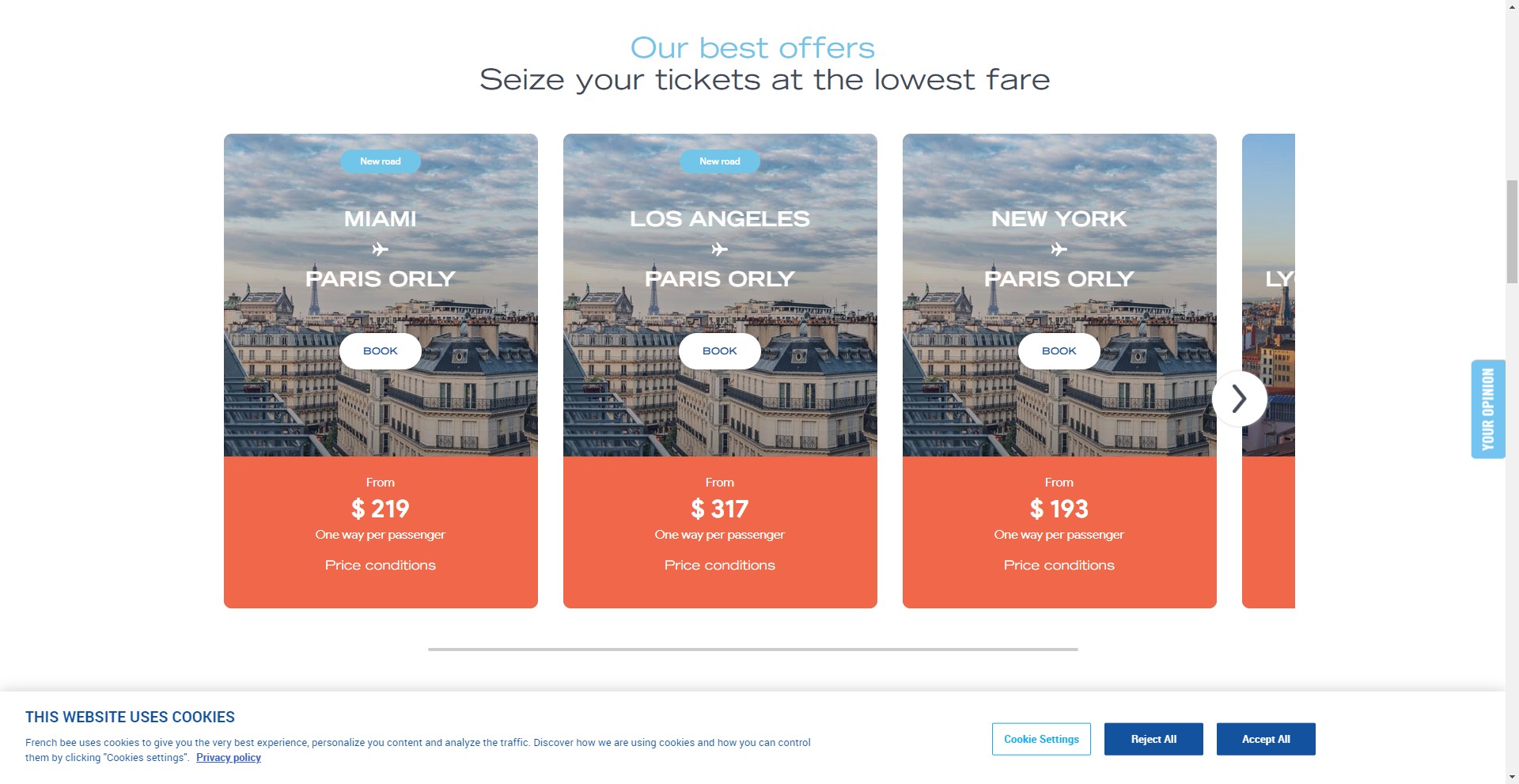Click the airplane icon on New York card
This screenshot has height=784, width=1519.
(1059, 250)
